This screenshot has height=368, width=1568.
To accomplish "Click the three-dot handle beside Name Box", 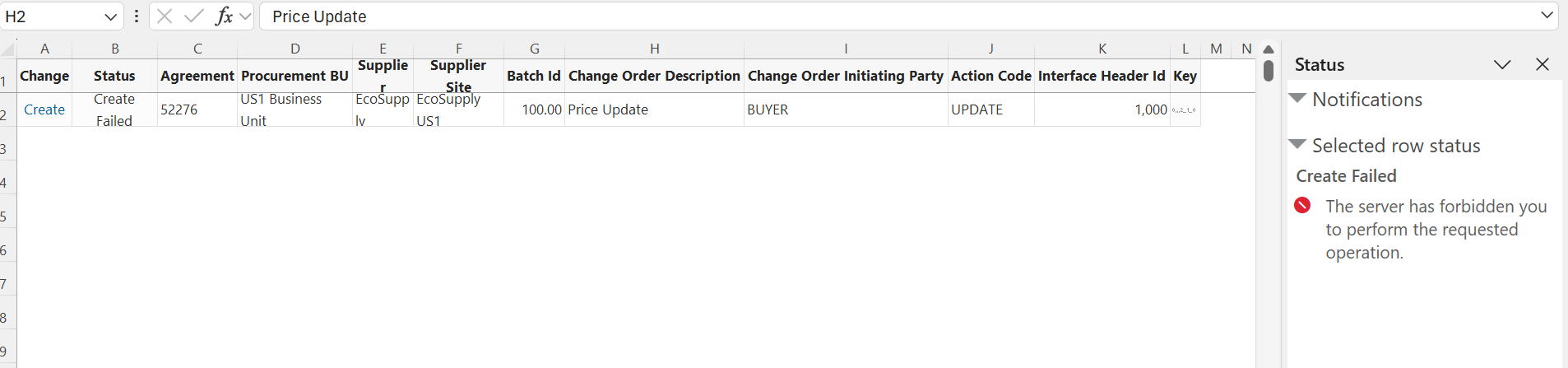I will click(136, 16).
